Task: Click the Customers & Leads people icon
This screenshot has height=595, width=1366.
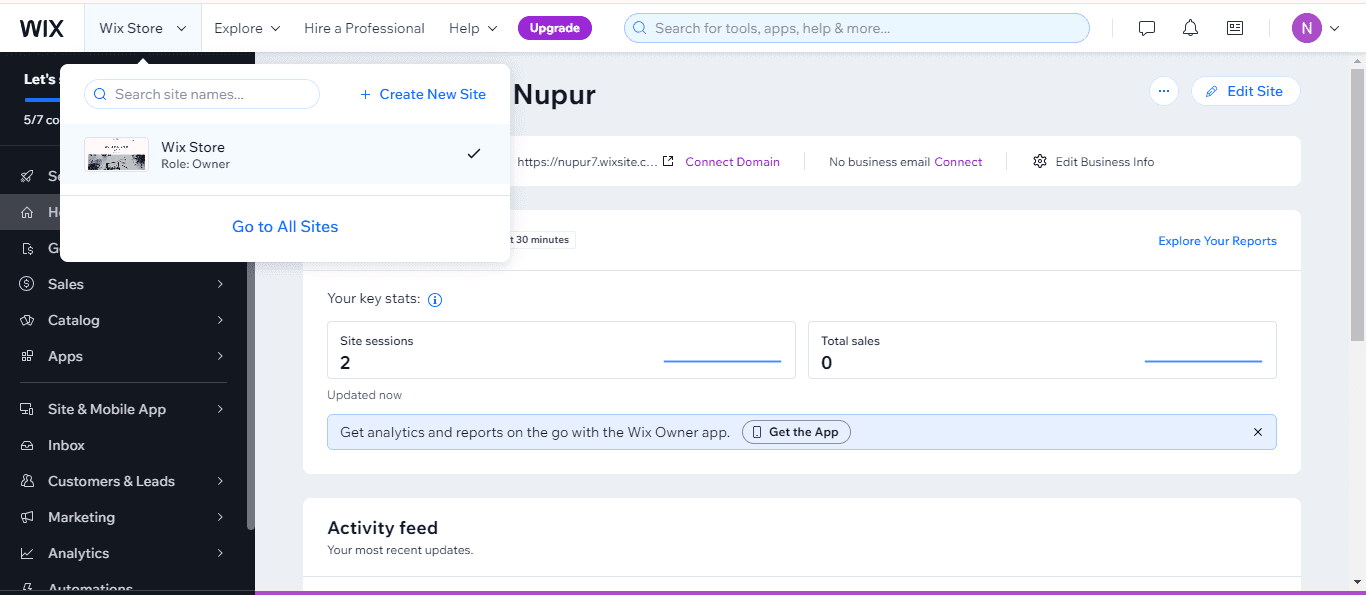Action: pos(27,481)
